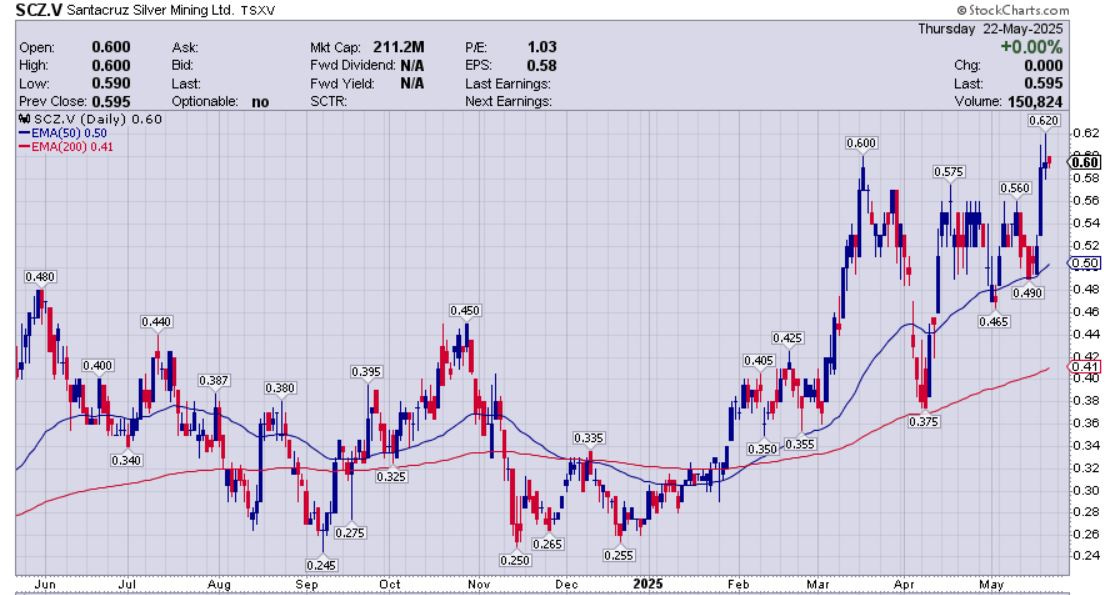Click the 0.425 February peak label

coord(787,338)
